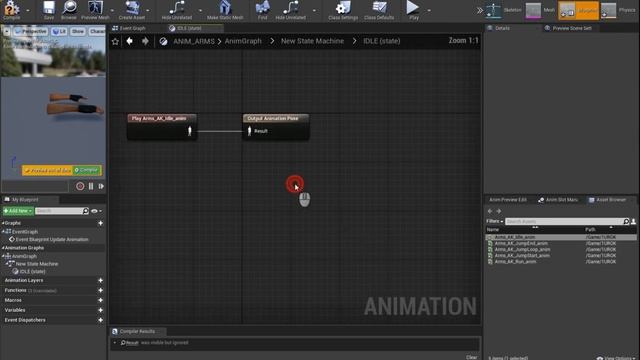
Task: Open the viewport Show menu
Action: click(78, 31)
